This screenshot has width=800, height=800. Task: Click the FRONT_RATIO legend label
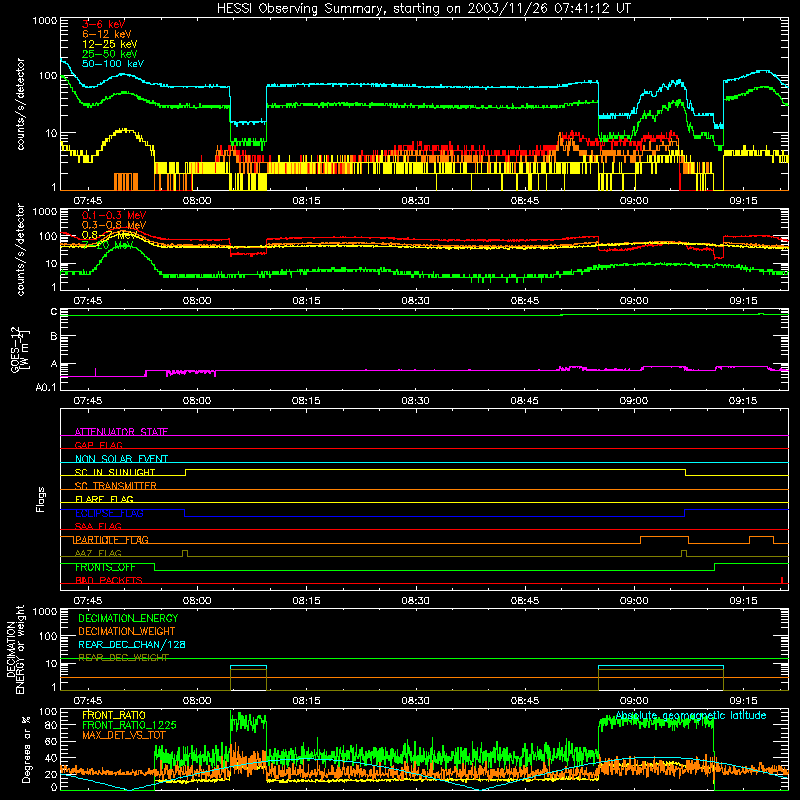(x=114, y=715)
